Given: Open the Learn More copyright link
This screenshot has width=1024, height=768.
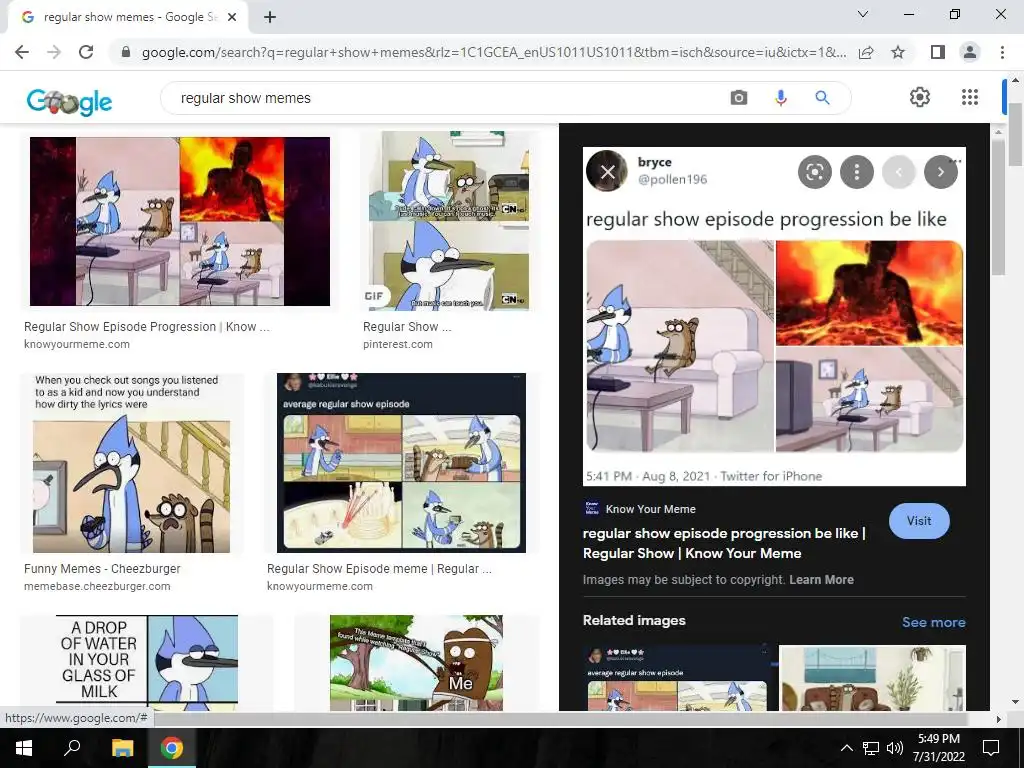Looking at the screenshot, I should (821, 580).
